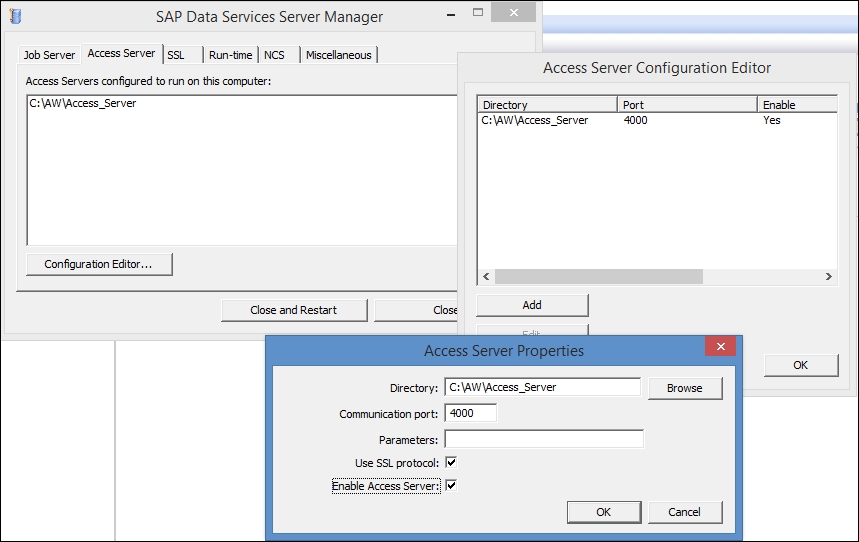Close the Access Server Properties dialog
The width and height of the screenshot is (859, 542).
click(x=720, y=347)
